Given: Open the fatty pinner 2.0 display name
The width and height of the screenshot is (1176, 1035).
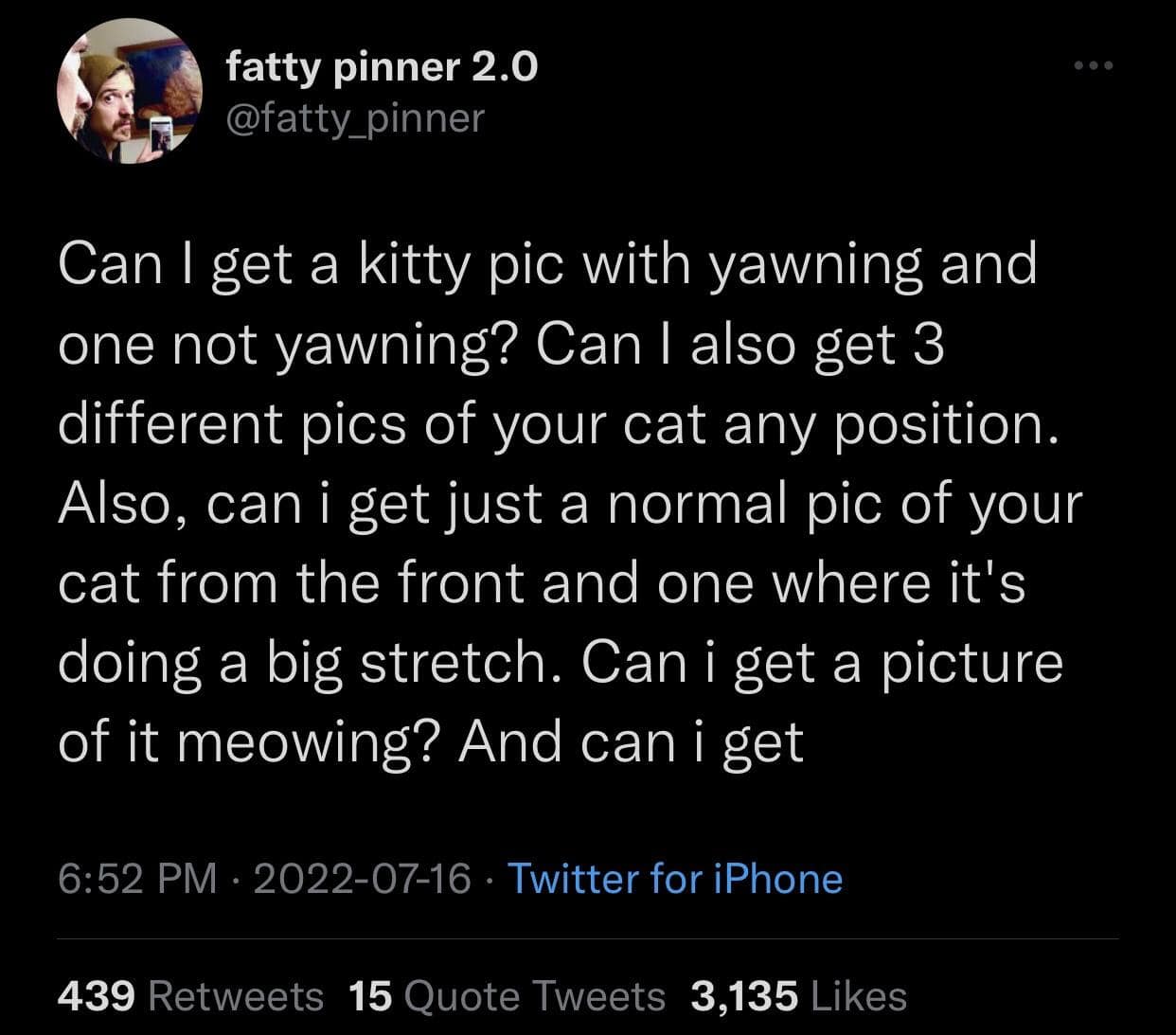Looking at the screenshot, I should pyautogui.click(x=382, y=66).
